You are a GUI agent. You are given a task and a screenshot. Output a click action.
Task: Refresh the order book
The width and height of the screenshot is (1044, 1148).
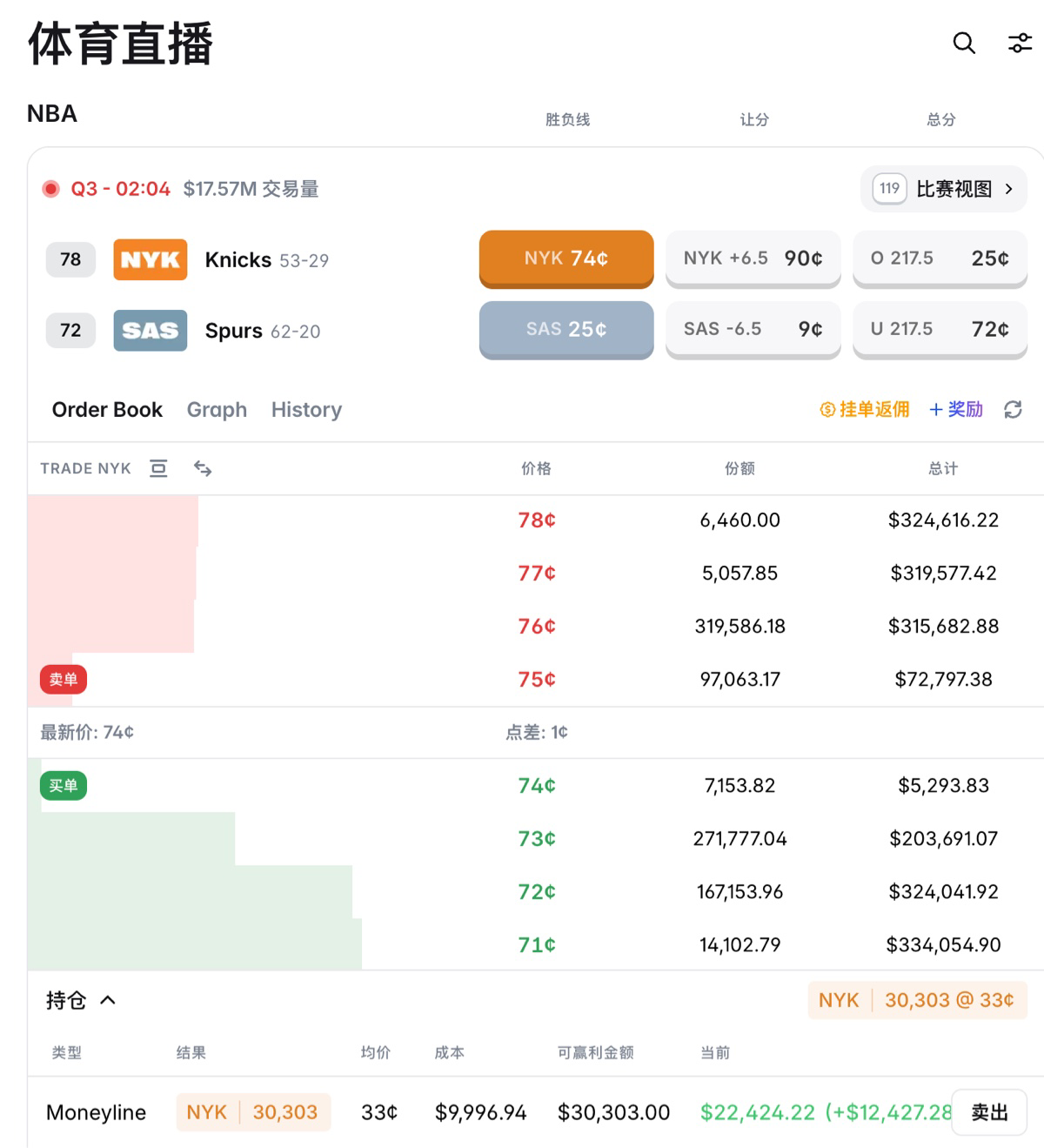point(1013,409)
